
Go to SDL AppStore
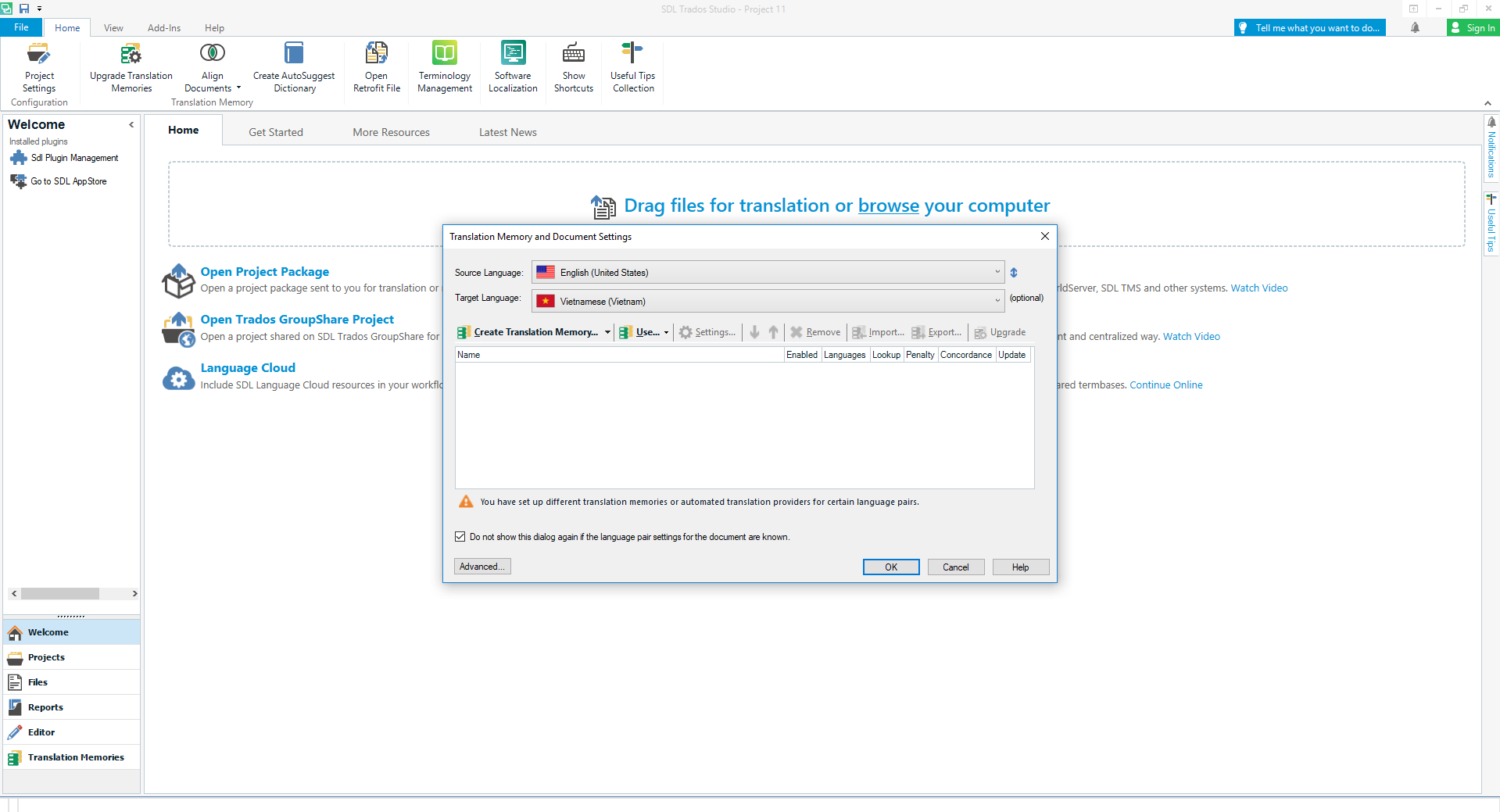click(69, 181)
